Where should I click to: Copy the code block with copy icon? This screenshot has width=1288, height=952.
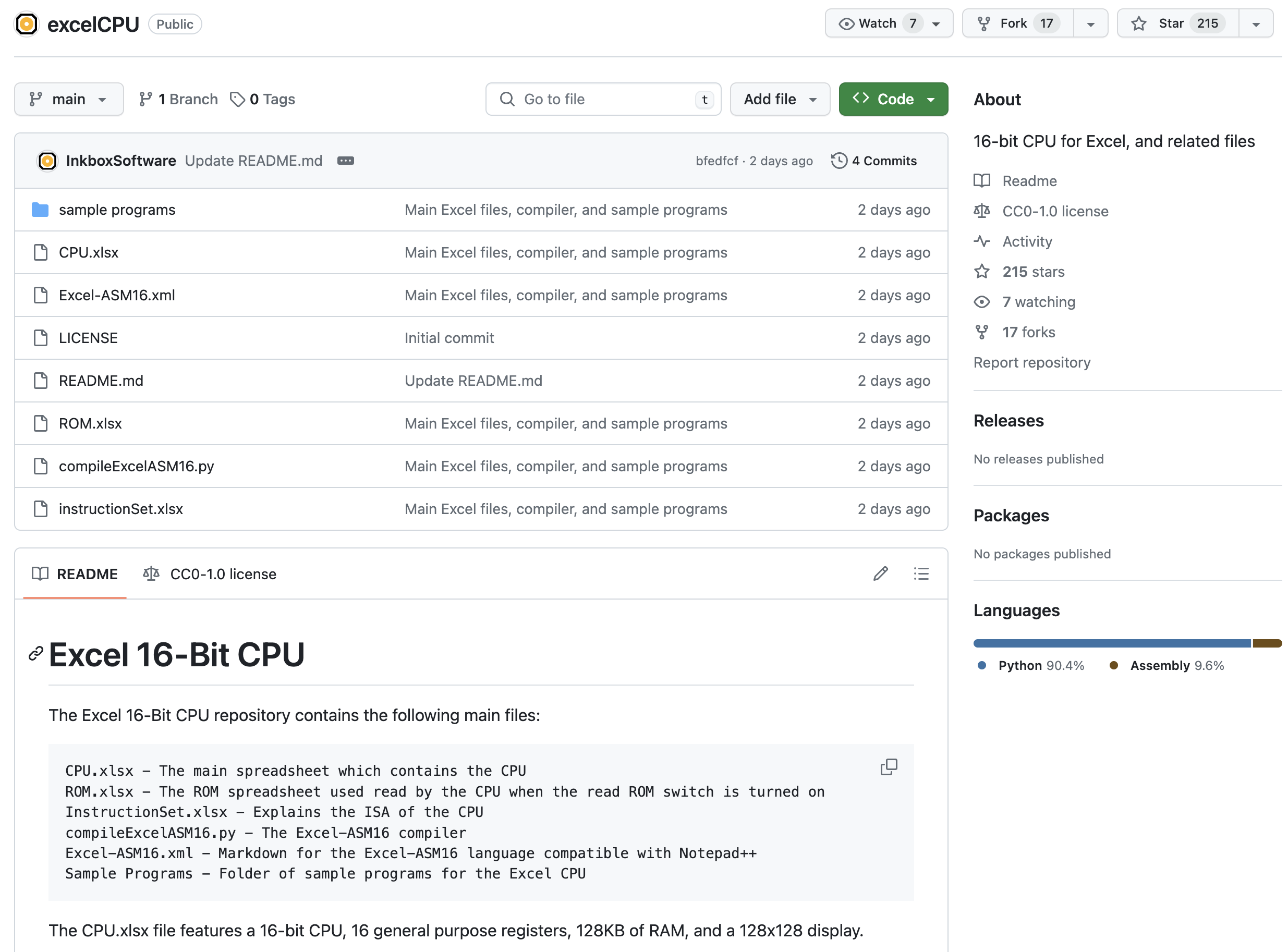pos(888,767)
